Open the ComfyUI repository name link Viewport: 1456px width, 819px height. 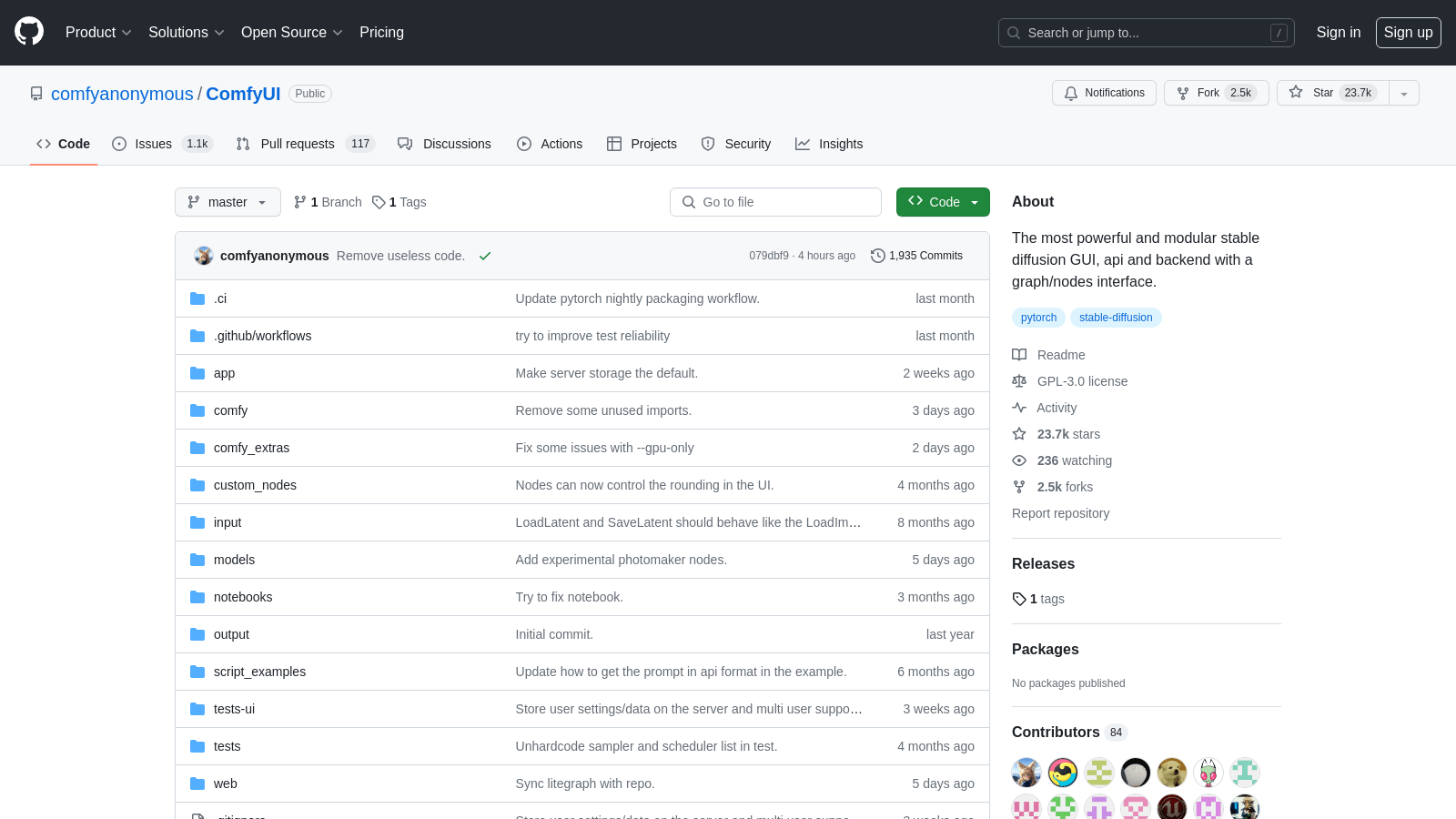(x=243, y=94)
